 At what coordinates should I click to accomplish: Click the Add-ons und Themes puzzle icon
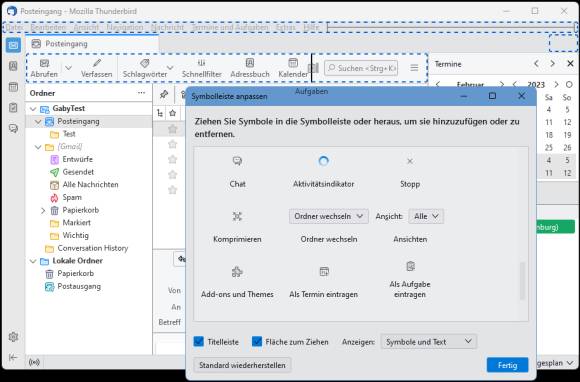coord(237,272)
